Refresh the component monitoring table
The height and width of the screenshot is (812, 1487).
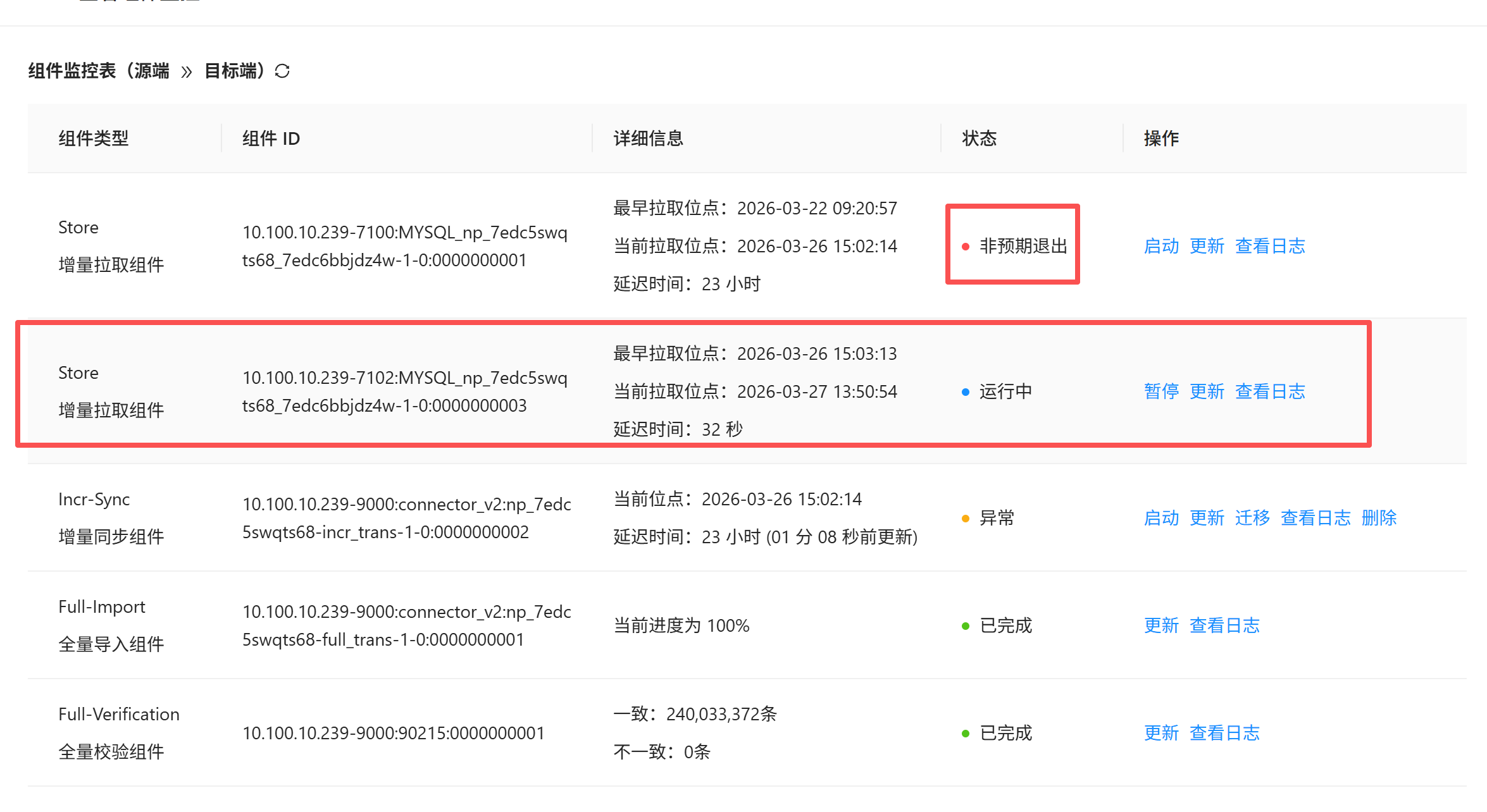coord(282,71)
